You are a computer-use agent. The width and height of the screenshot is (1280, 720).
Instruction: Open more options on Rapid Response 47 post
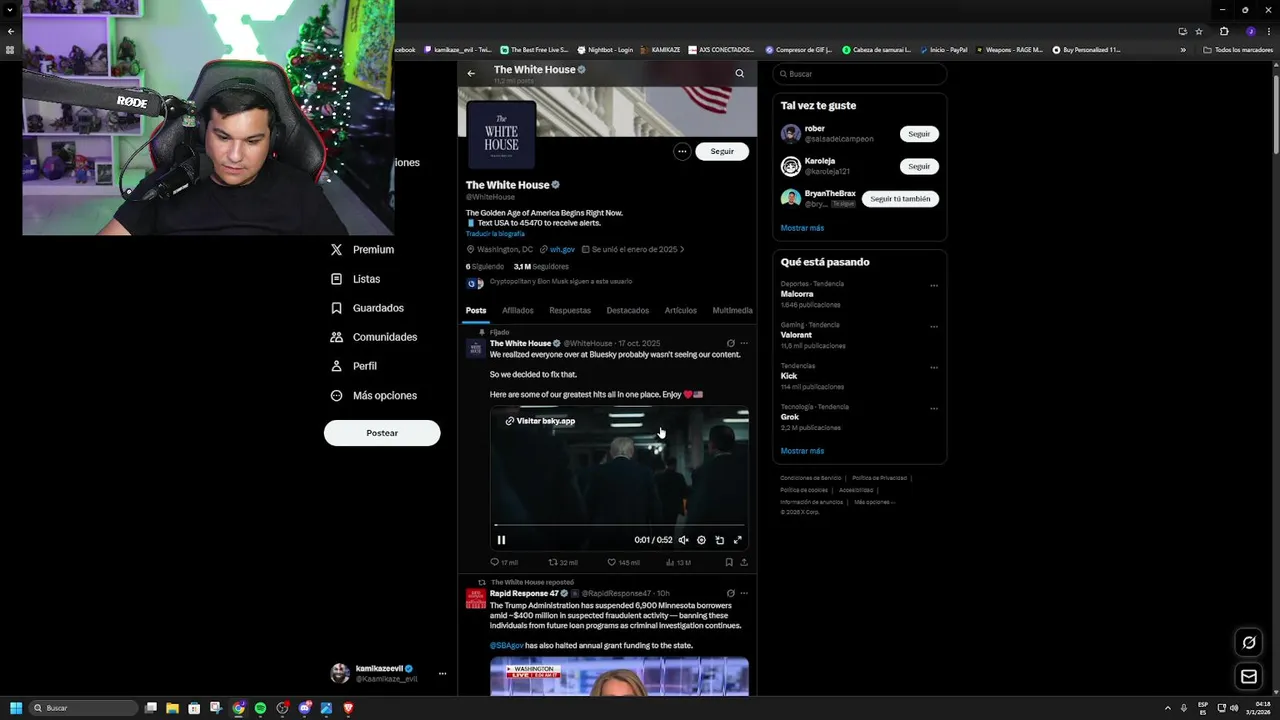(x=744, y=593)
